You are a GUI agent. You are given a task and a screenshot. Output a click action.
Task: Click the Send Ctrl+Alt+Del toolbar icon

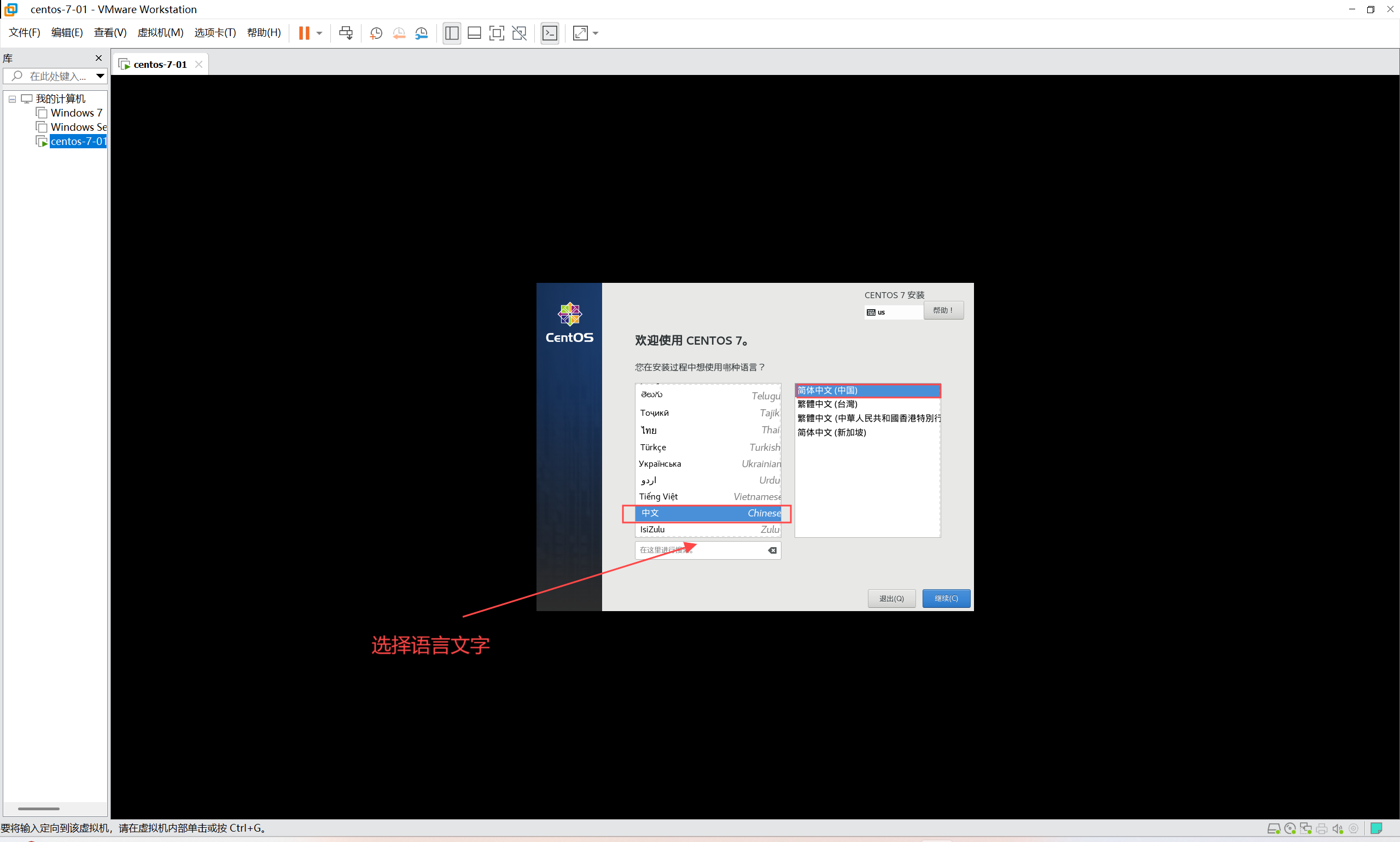(x=345, y=33)
